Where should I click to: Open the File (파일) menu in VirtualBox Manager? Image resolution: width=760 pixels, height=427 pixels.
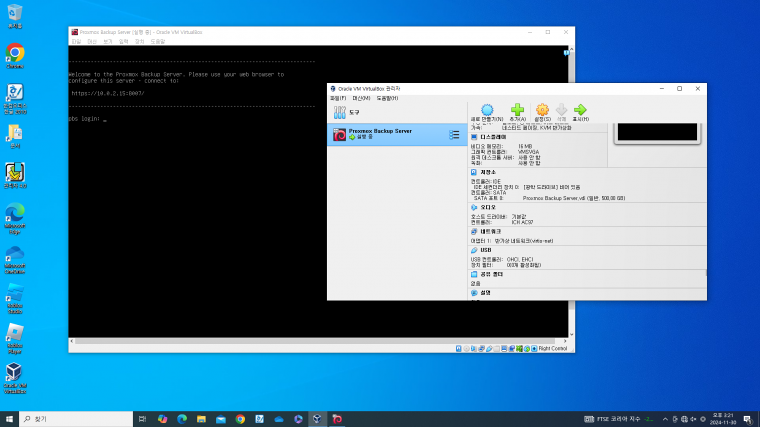coord(338,98)
